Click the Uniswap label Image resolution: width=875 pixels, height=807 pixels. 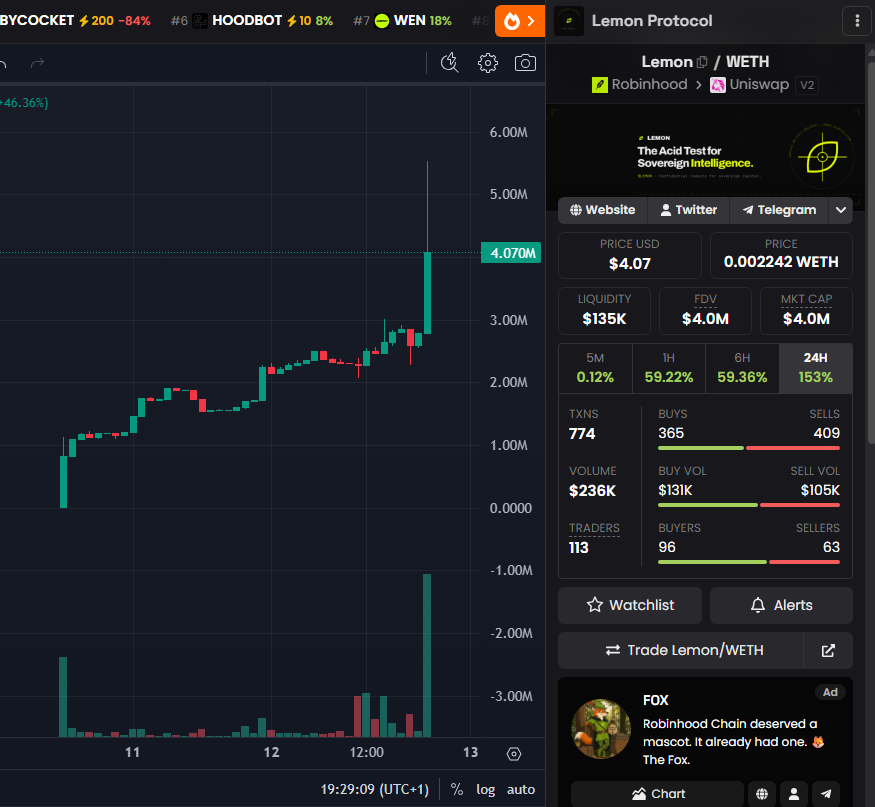point(759,85)
